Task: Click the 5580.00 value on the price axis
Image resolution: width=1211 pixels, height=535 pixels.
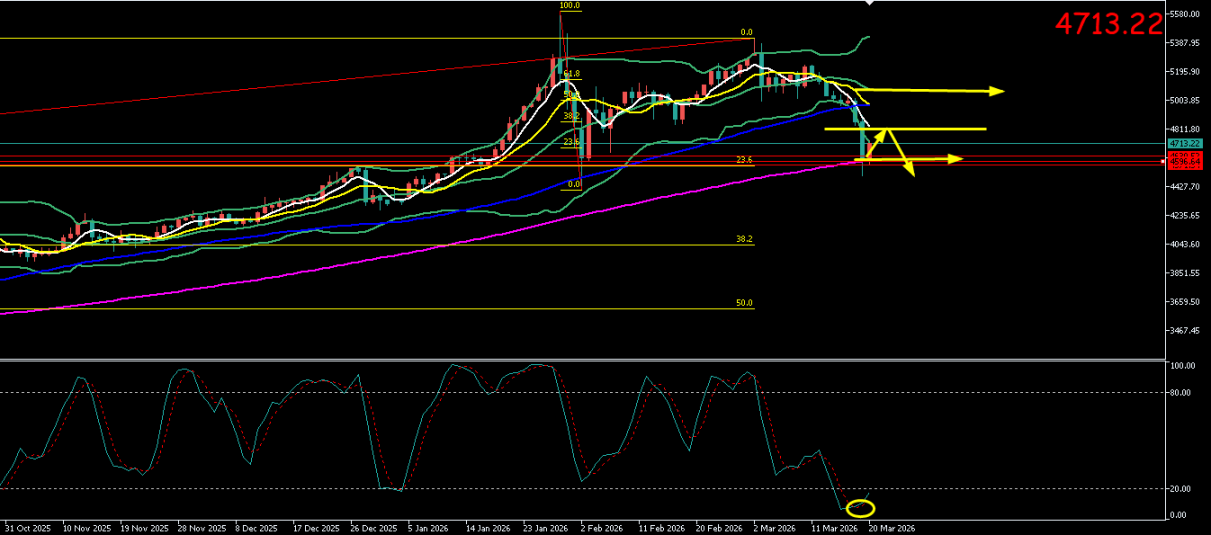Action: 1184,14
